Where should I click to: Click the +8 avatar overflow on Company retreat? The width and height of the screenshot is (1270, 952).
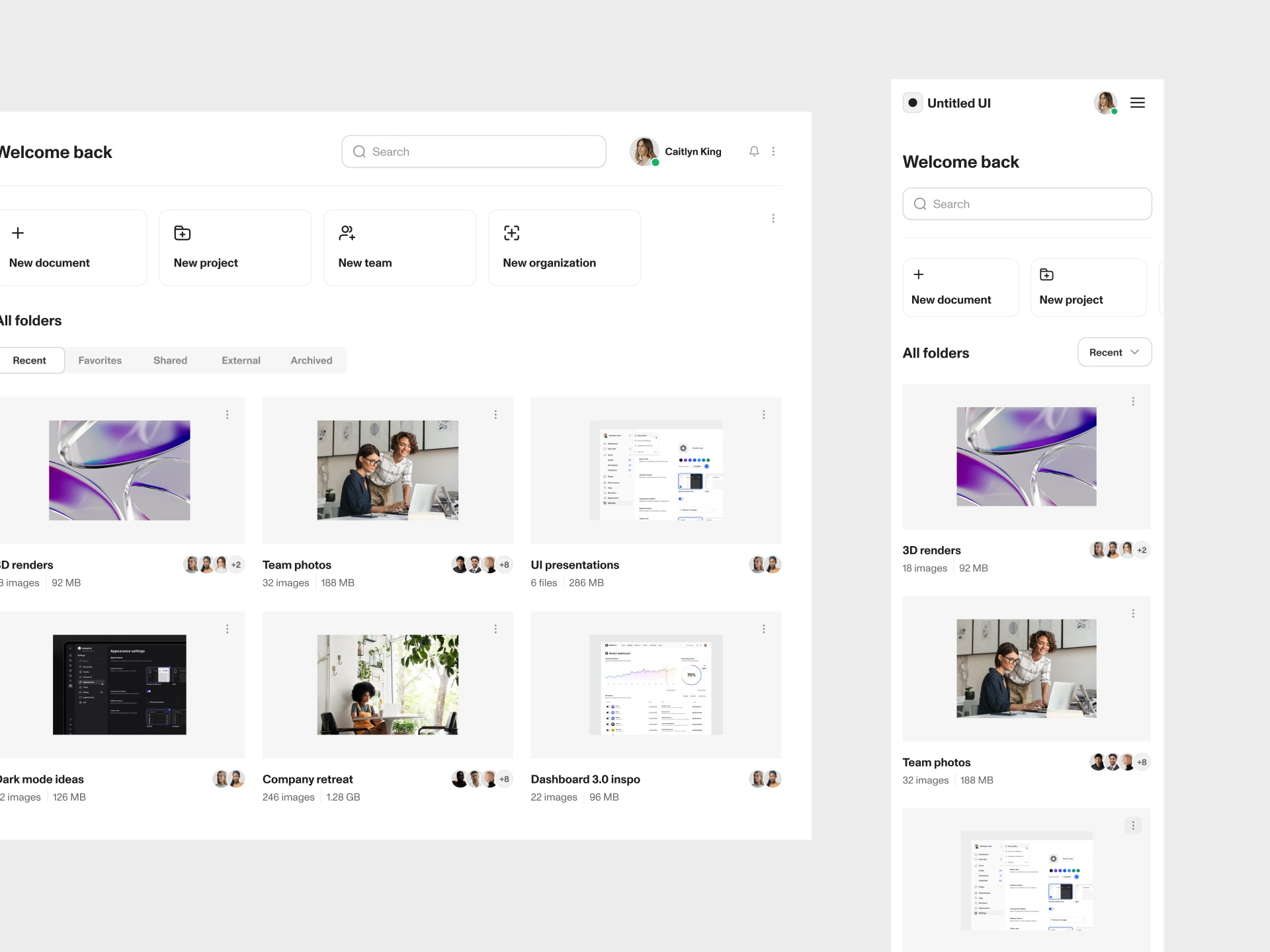(x=503, y=779)
